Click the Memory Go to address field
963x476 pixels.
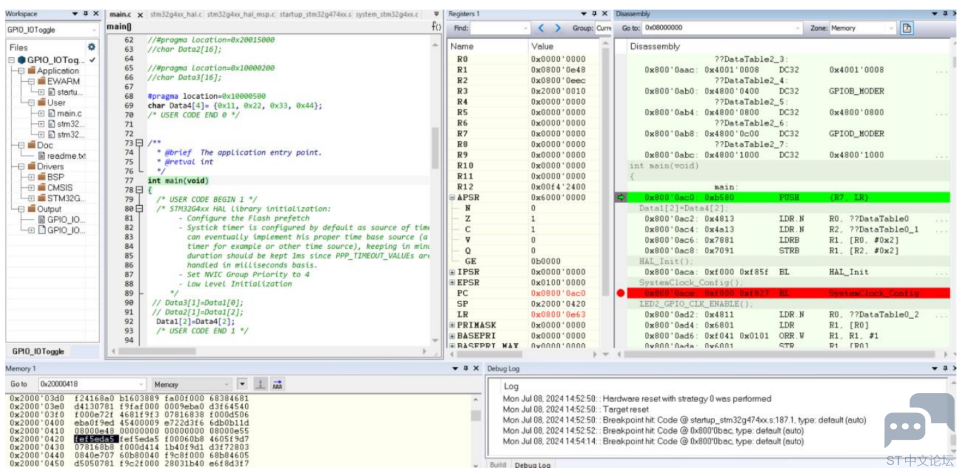click(x=92, y=384)
